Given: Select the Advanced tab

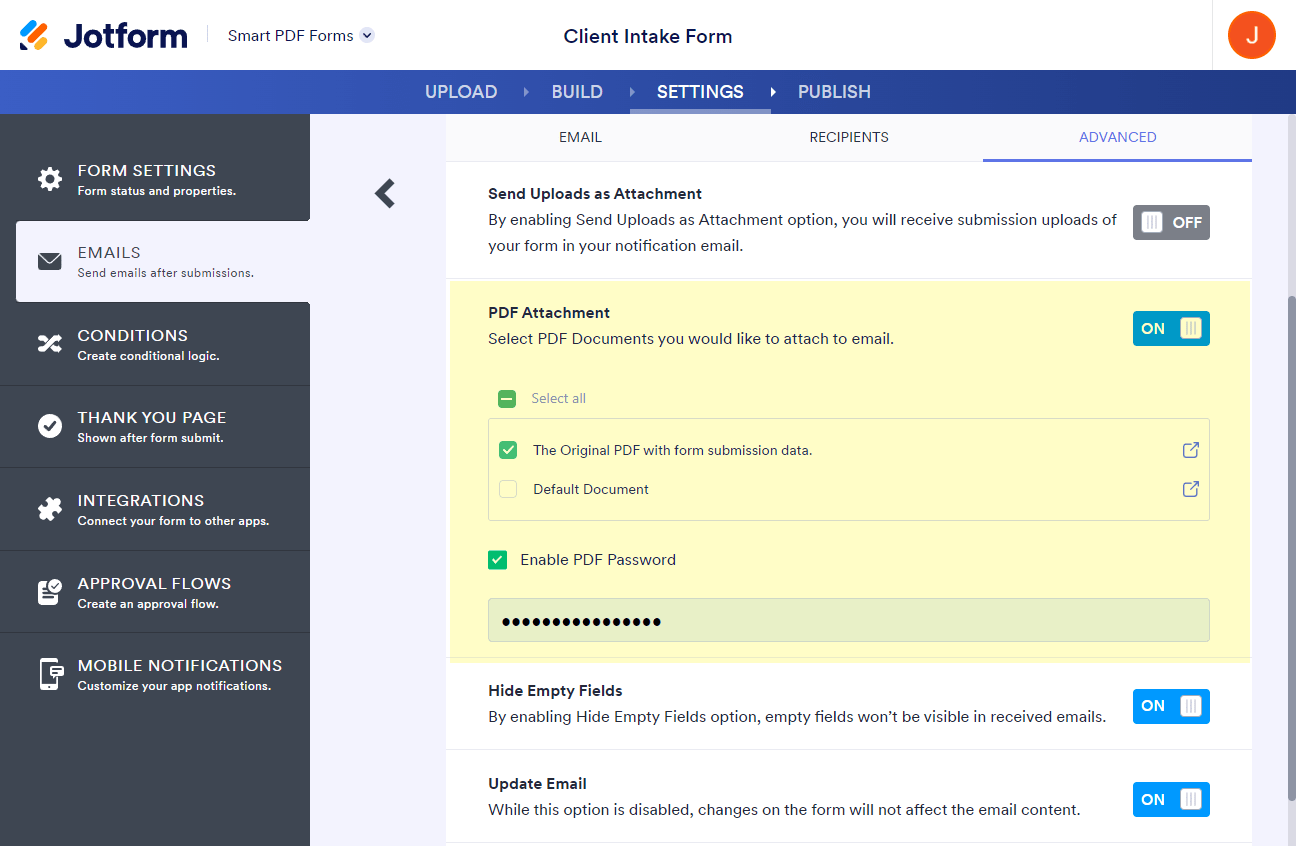Looking at the screenshot, I should point(1118,137).
